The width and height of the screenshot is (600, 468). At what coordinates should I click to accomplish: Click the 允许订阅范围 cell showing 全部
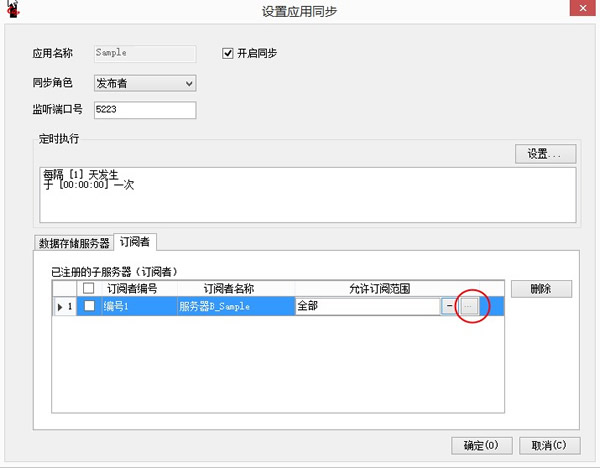[366, 307]
